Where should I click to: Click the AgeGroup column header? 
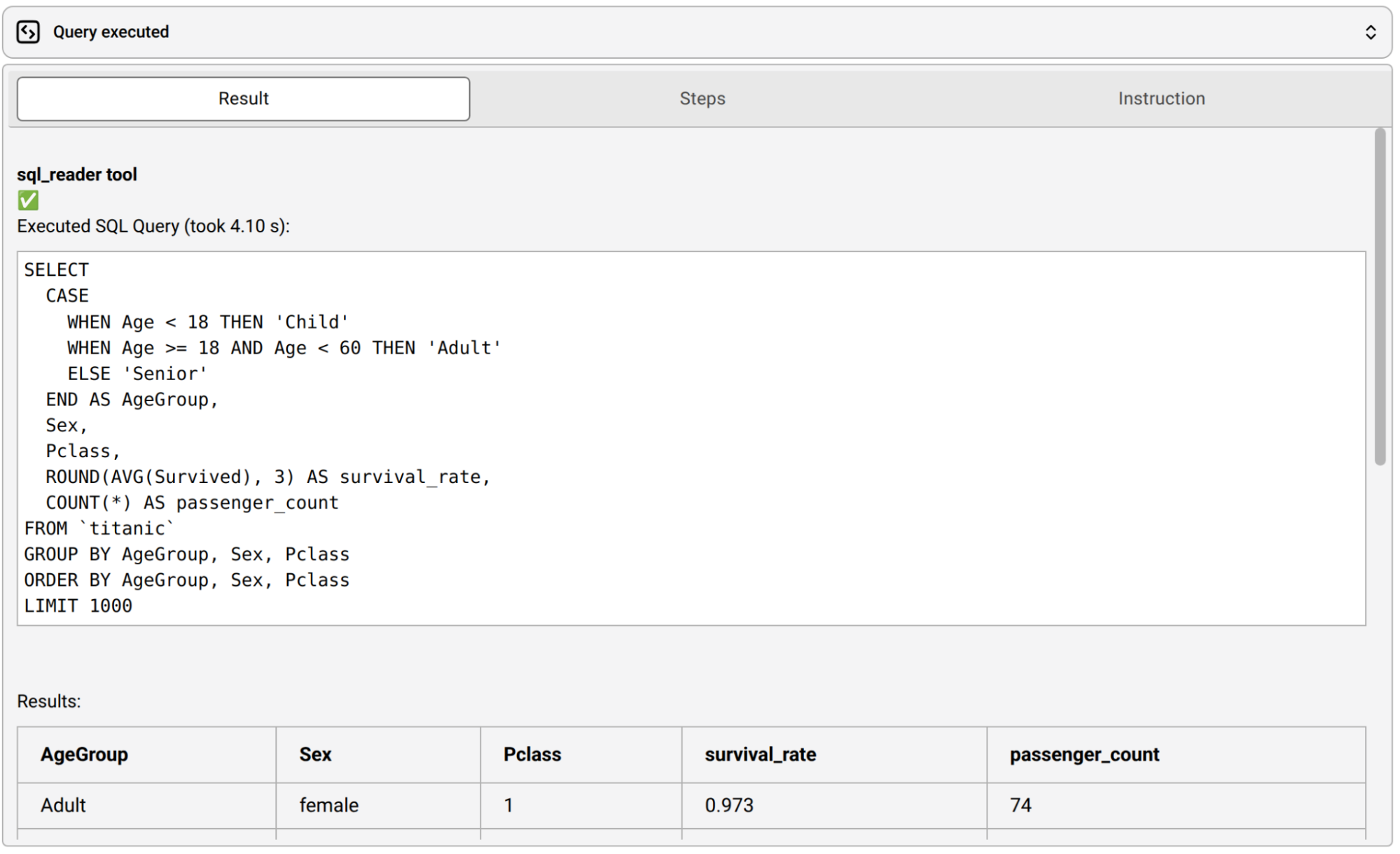(84, 754)
